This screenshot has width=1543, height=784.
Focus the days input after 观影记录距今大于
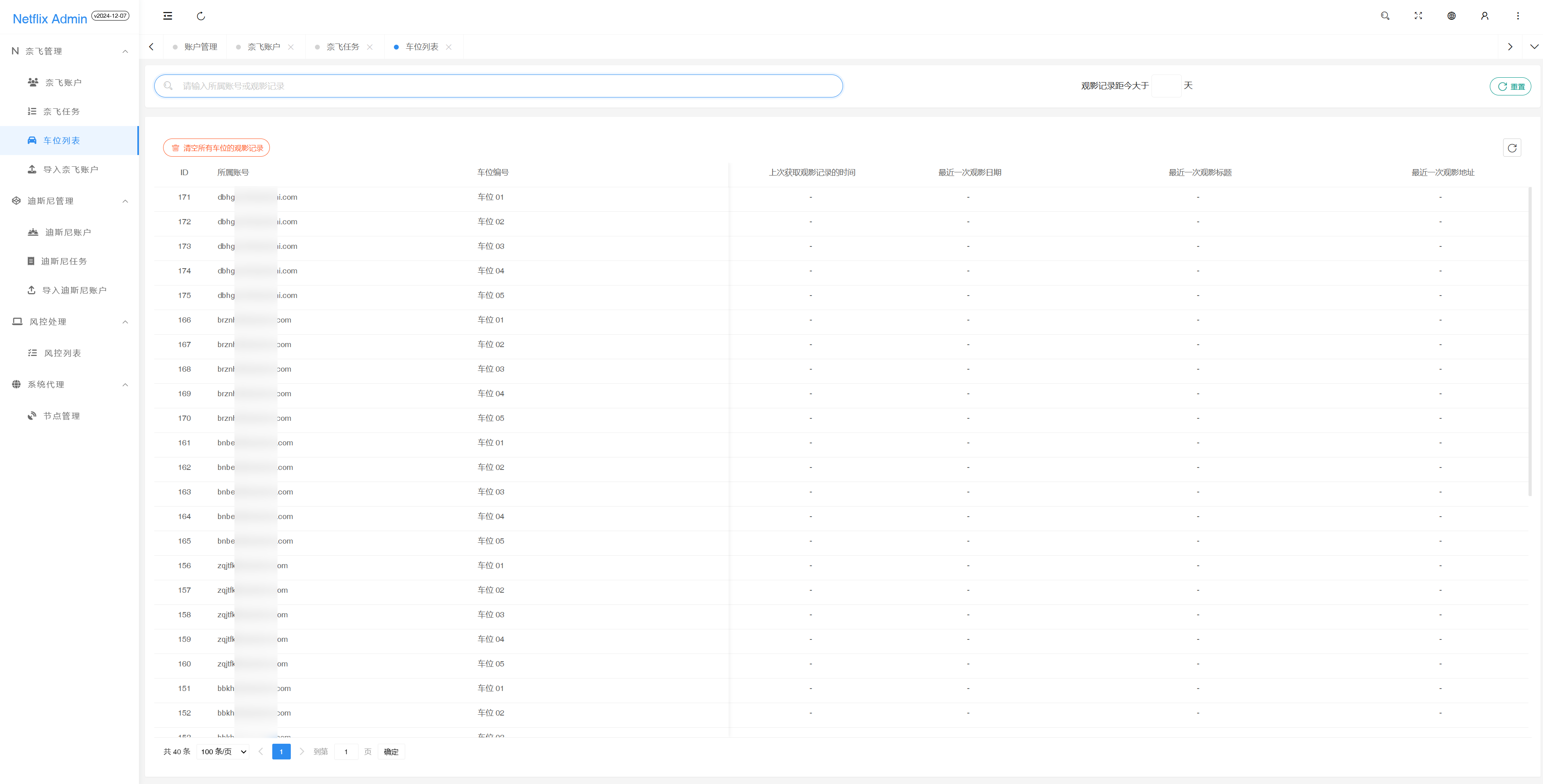(x=1166, y=86)
